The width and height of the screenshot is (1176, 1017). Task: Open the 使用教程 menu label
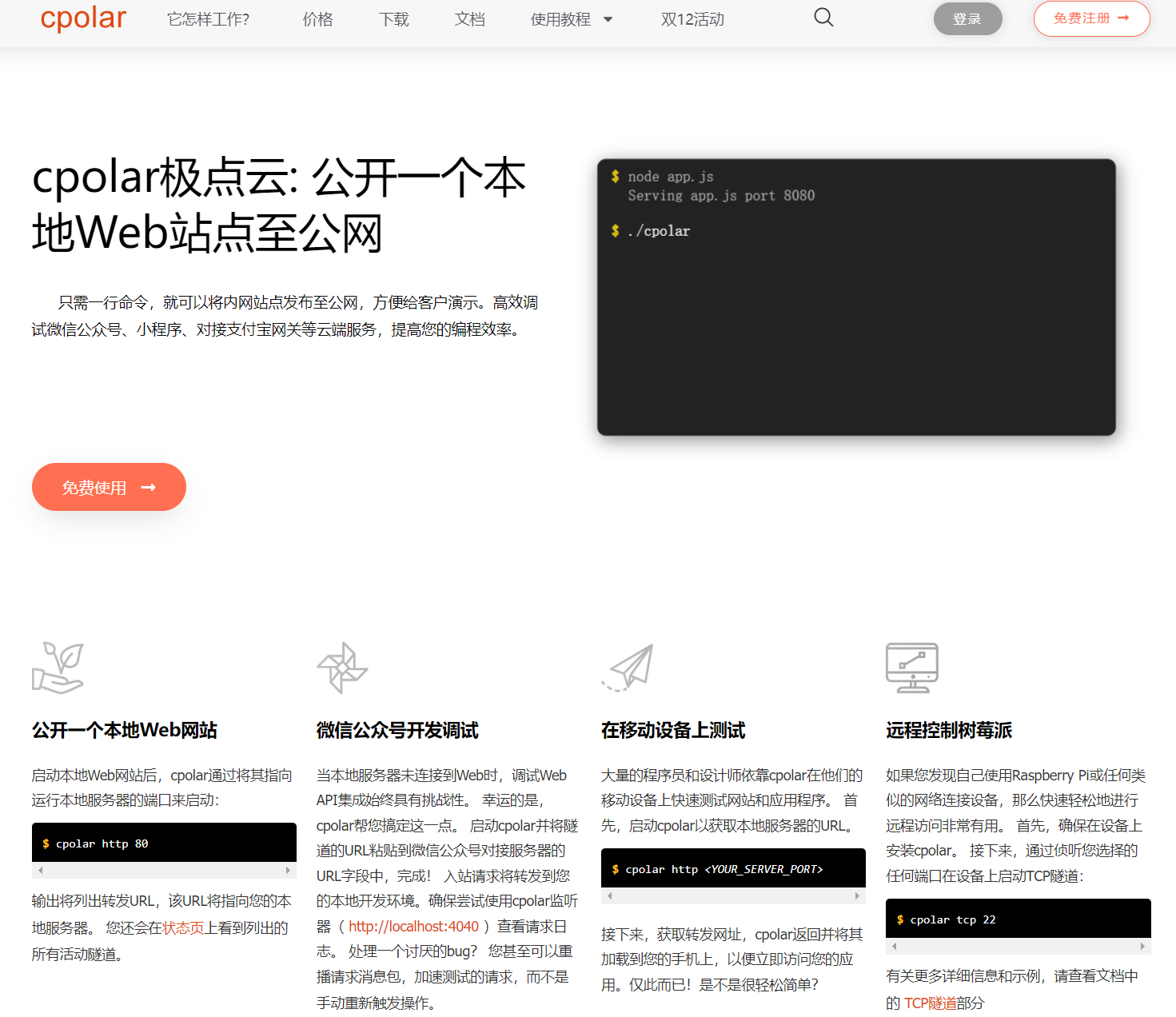pos(560,19)
